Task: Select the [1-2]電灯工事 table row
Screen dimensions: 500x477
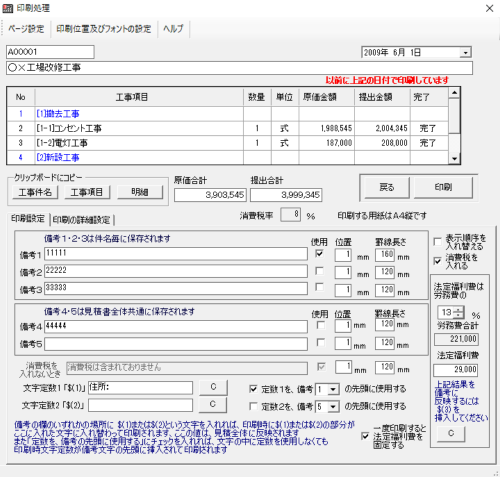Action: point(228,143)
